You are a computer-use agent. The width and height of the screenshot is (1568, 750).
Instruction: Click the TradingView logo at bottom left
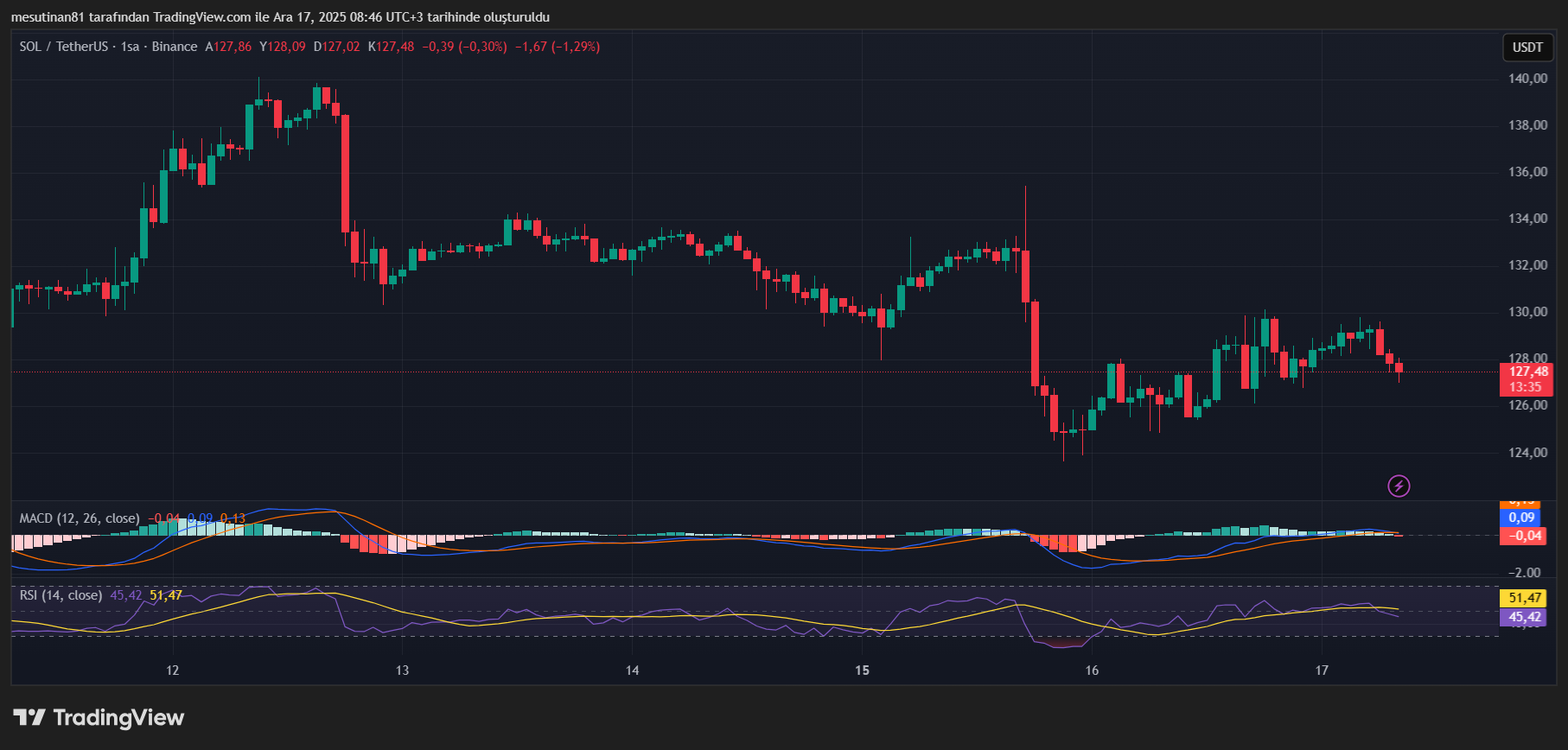pyautogui.click(x=99, y=718)
